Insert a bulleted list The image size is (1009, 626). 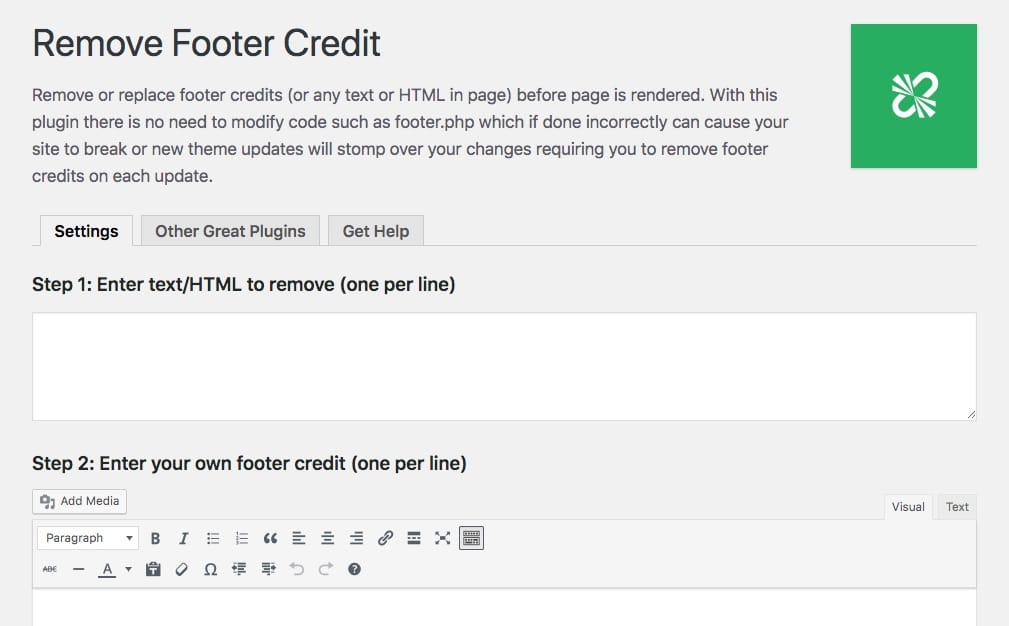pos(213,538)
